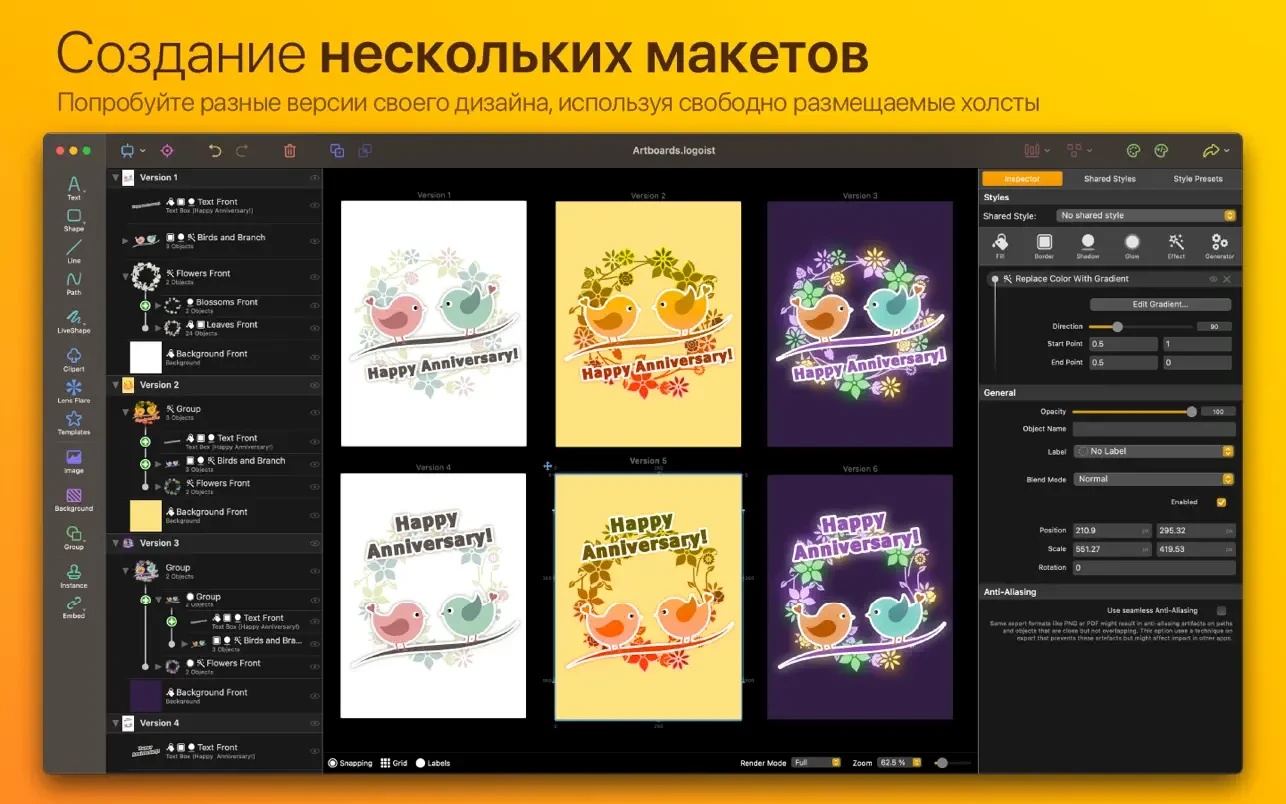Open the Shared Style dropdown
This screenshot has width=1286, height=804.
pos(1146,215)
